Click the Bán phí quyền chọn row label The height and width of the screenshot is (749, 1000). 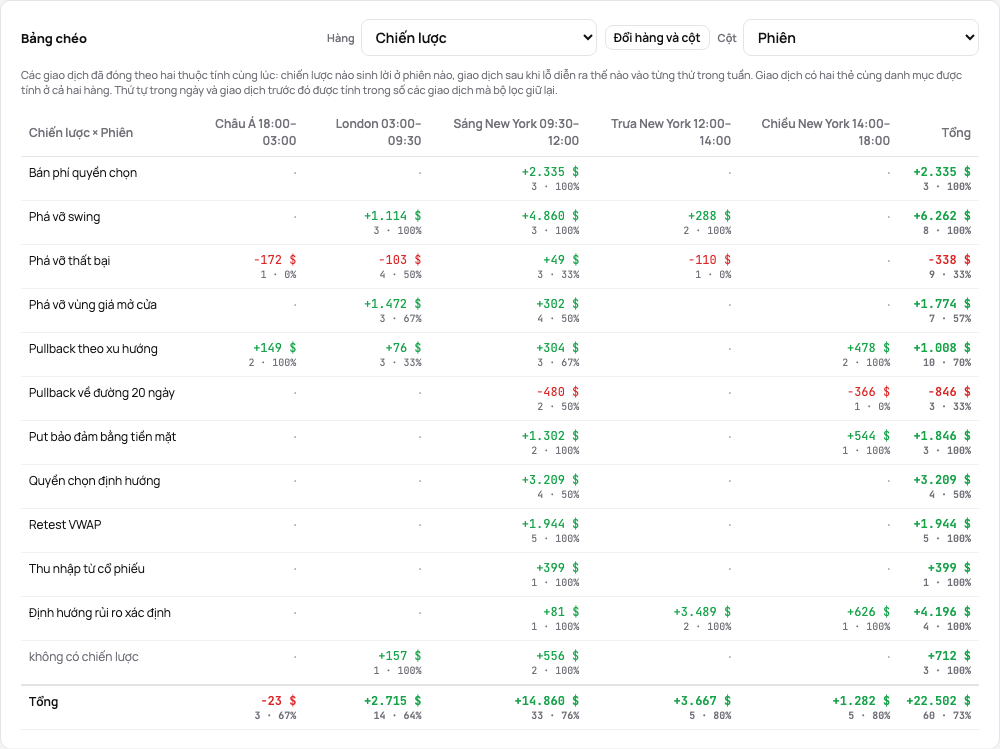[83, 173]
